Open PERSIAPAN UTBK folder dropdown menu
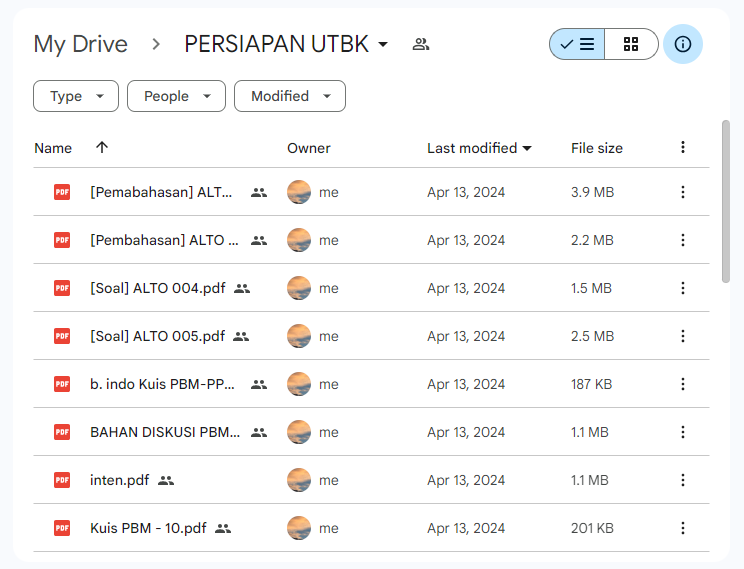744x569 pixels. pyautogui.click(x=382, y=45)
